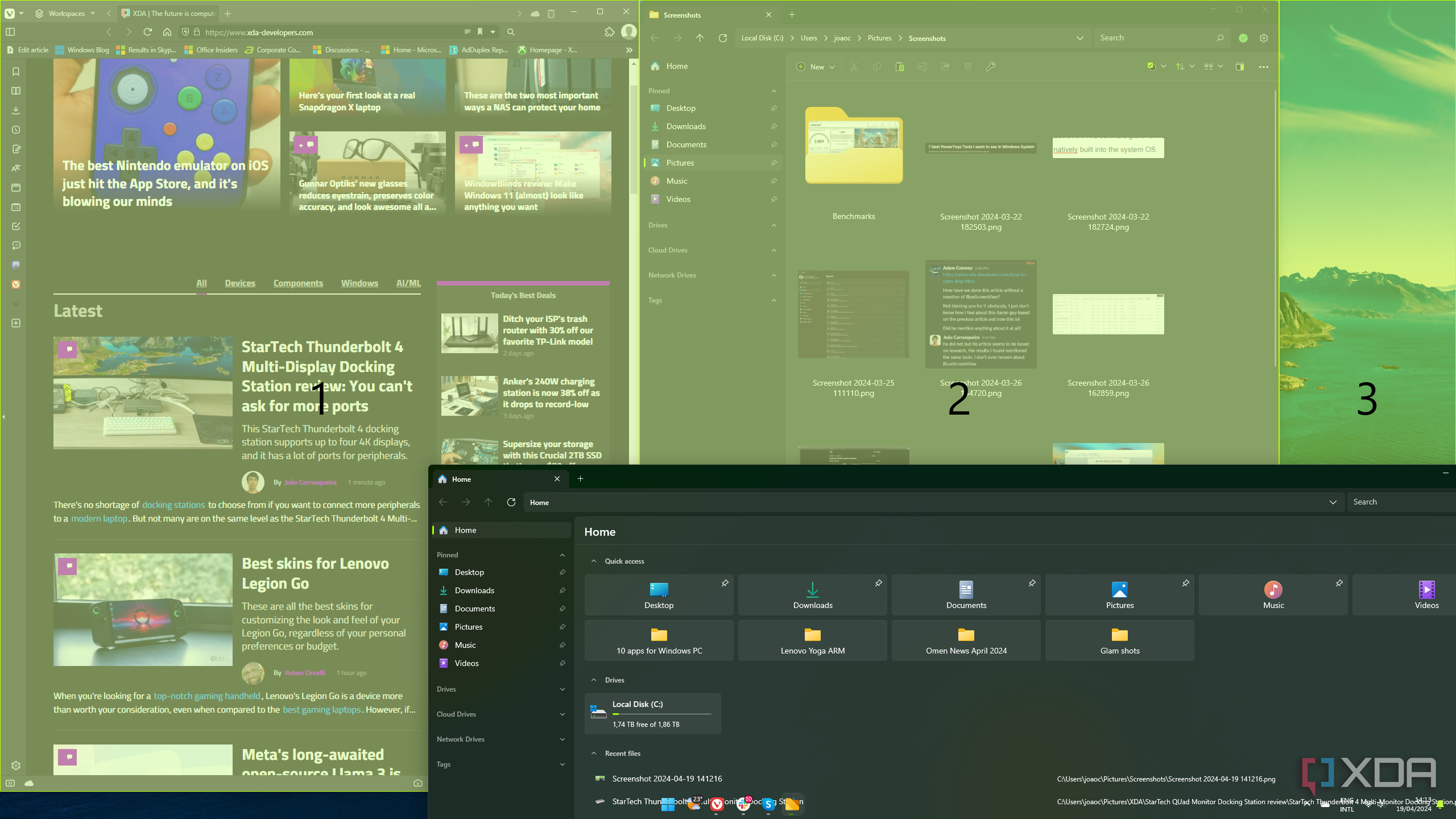Add a new web panel in Vivaldi
Viewport: 1456px width, 819px height.
click(16, 323)
